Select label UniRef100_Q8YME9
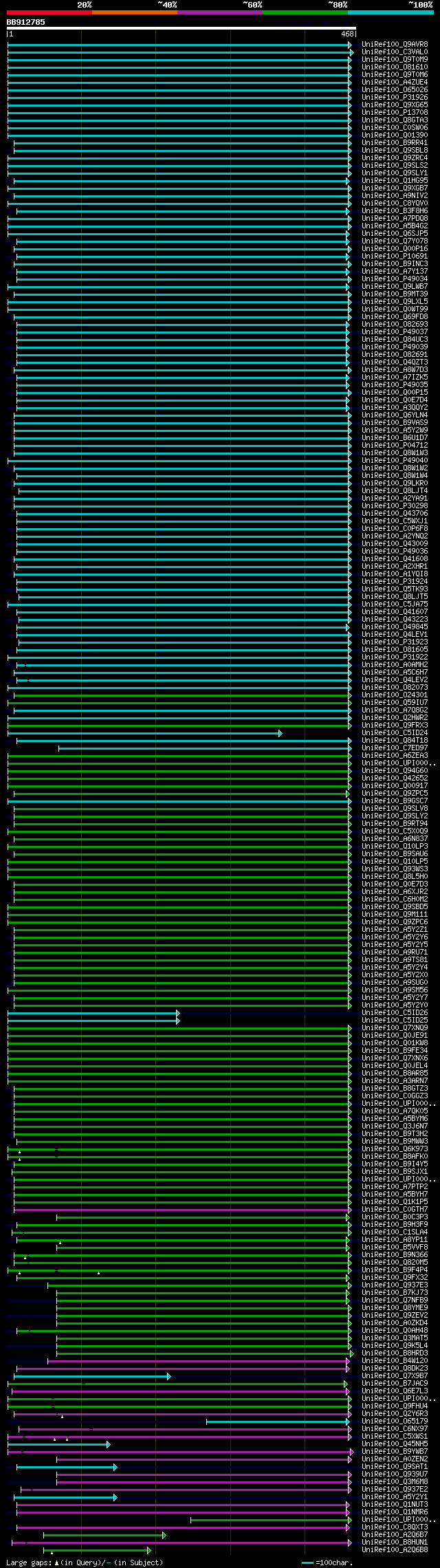The height and width of the screenshot is (1568, 440). tap(395, 1308)
